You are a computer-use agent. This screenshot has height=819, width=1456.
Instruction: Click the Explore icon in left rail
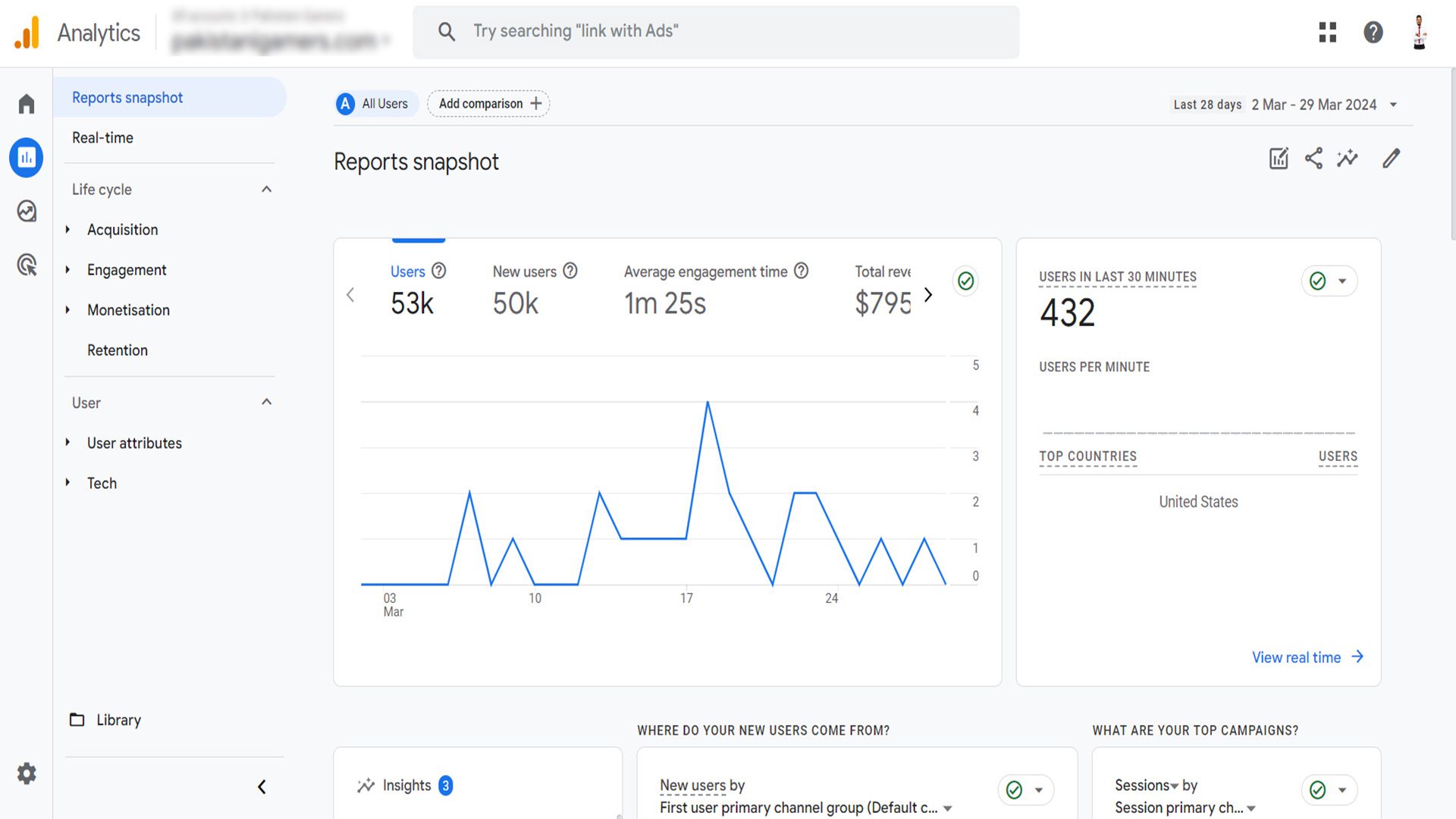[27, 211]
